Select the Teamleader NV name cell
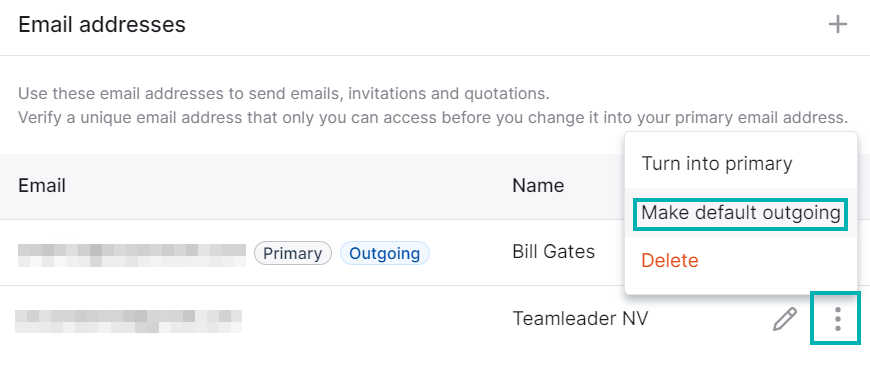870x367 pixels. [x=580, y=318]
